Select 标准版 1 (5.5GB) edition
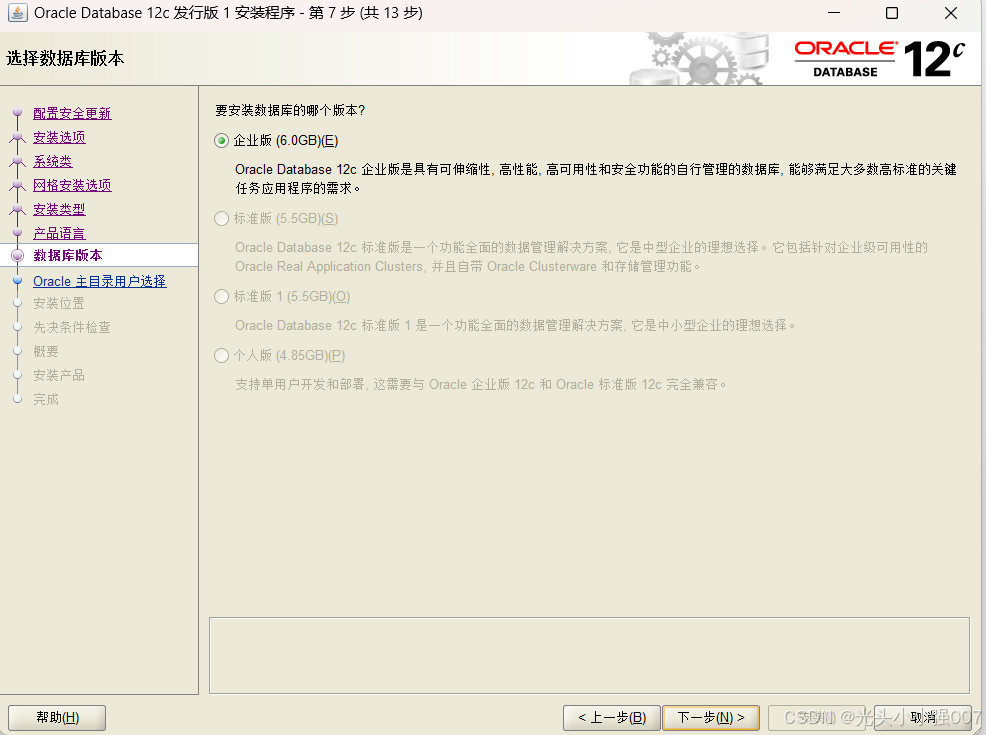The width and height of the screenshot is (986, 735). [x=220, y=296]
